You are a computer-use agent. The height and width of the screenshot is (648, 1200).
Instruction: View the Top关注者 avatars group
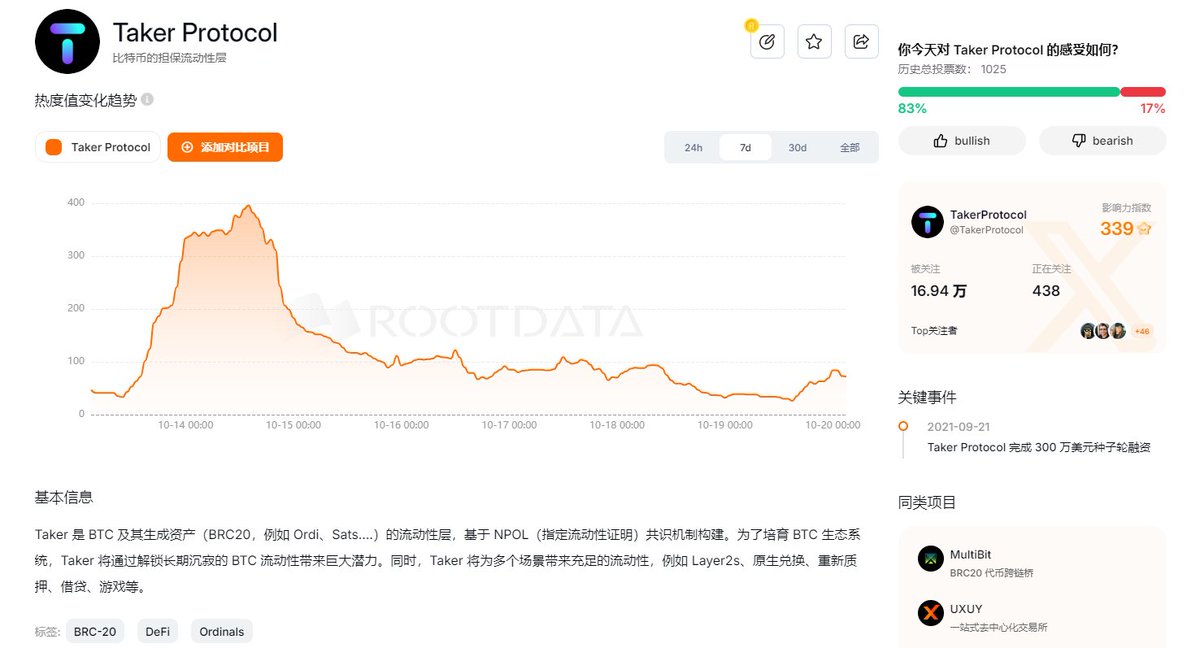[x=1103, y=331]
